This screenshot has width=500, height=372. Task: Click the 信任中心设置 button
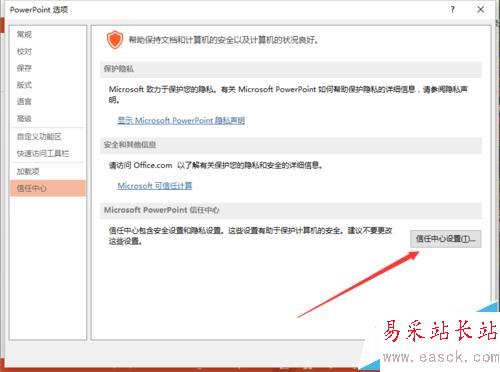445,239
